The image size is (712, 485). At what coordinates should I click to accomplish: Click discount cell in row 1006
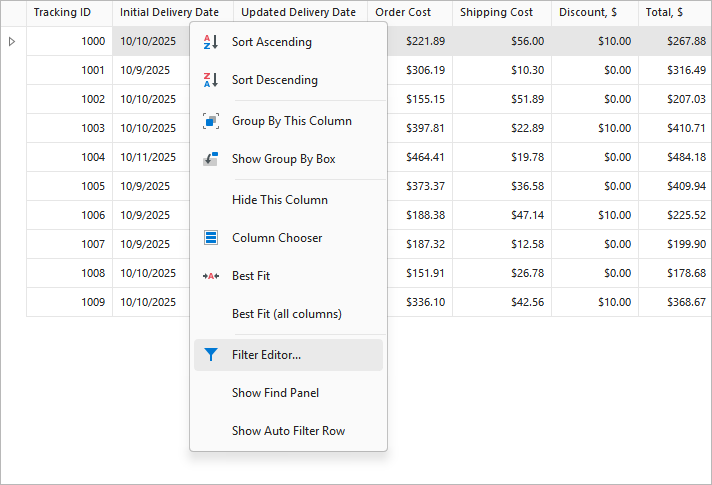[595, 215]
